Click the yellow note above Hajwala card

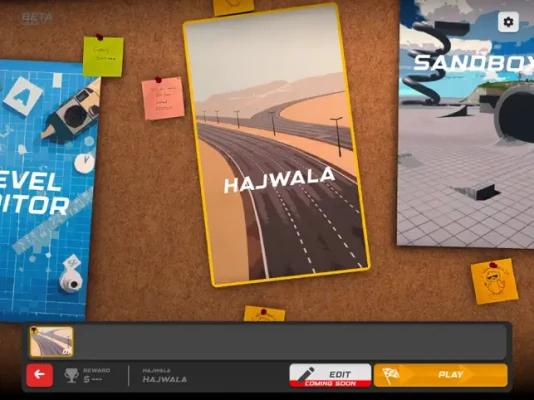pyautogui.click(x=234, y=7)
